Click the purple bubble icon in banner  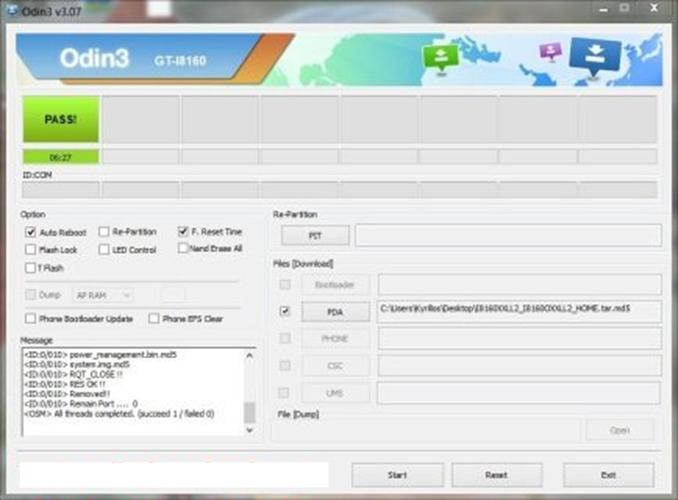pos(550,51)
